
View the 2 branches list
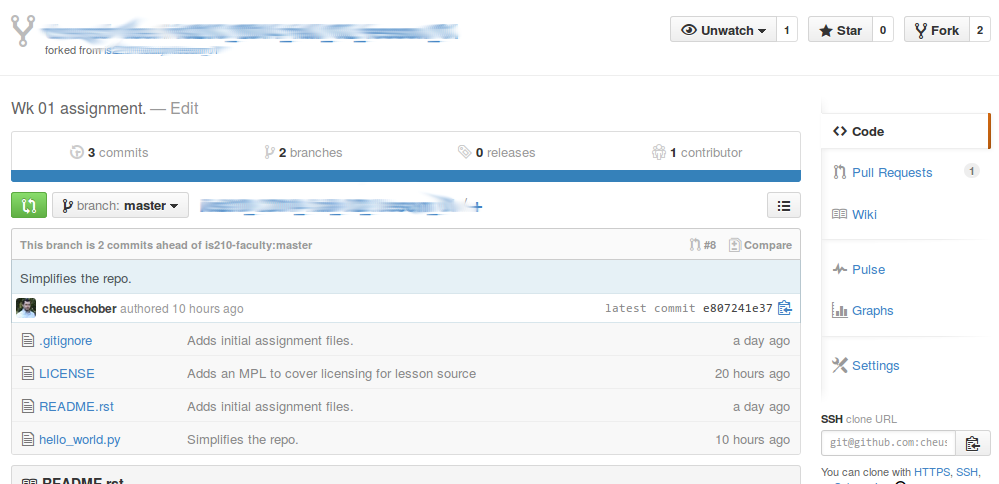click(303, 152)
